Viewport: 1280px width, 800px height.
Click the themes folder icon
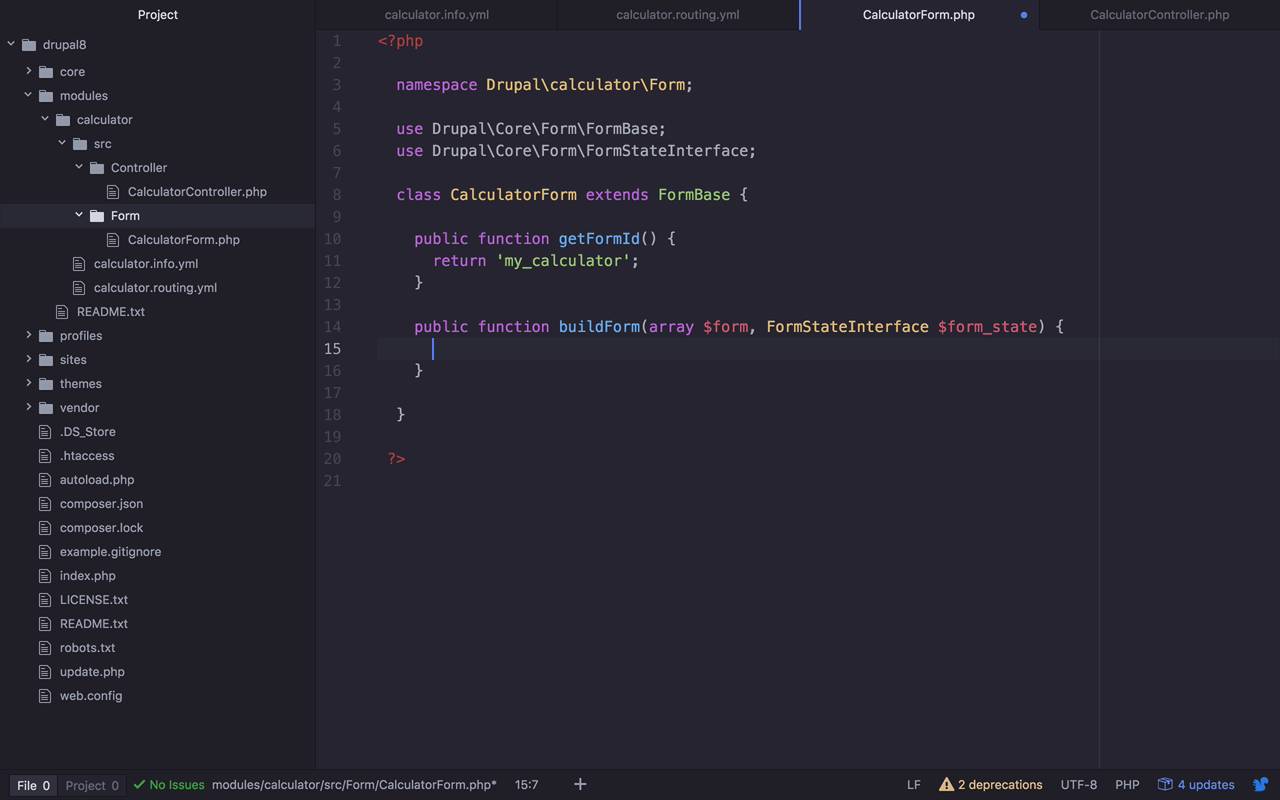click(x=46, y=383)
